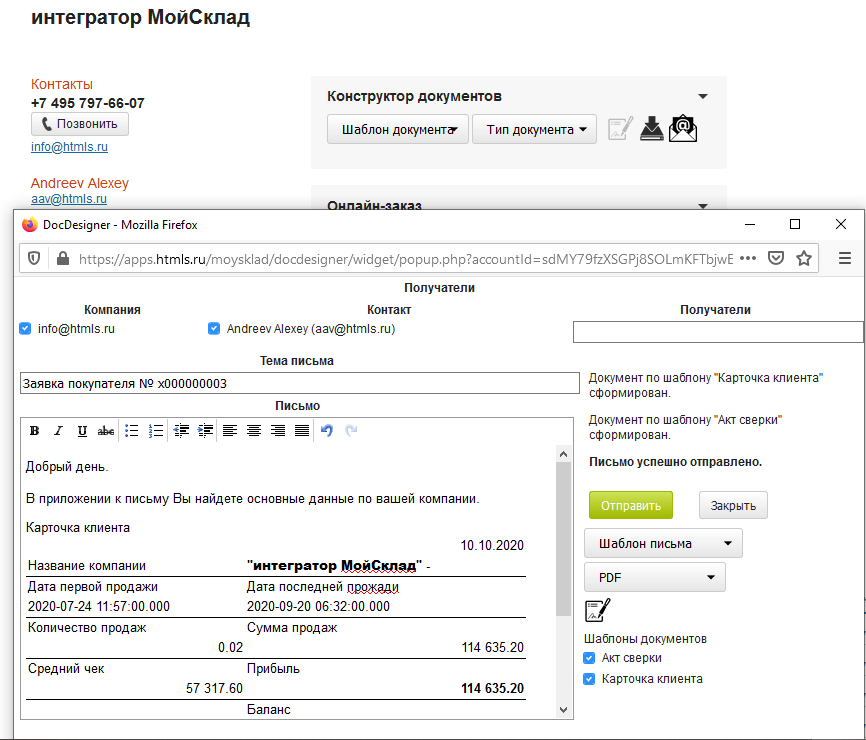Screen dimensions: 866x740
Task: Toggle bold formatting in letter editor
Action: 35,431
